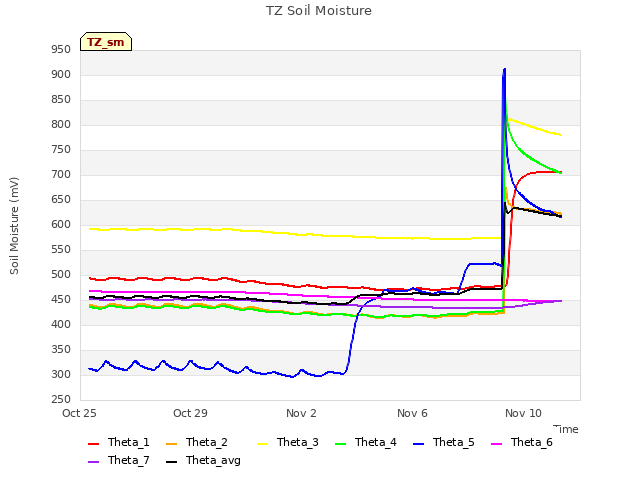Click the green Theta_4 legend swatch
Viewport: 640px width, 480px height.
[340, 444]
